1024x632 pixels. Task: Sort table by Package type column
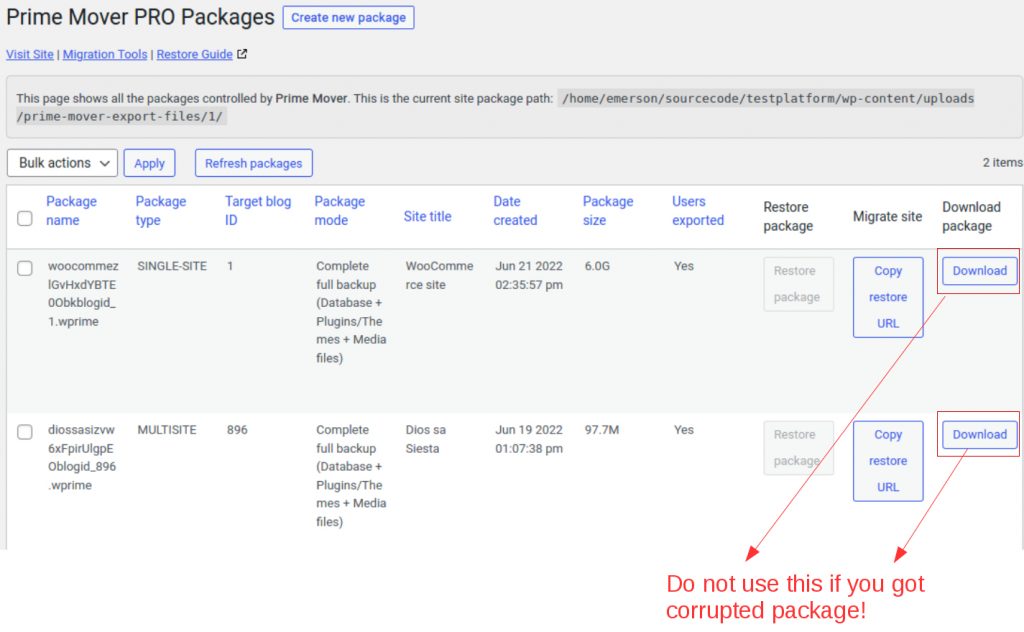160,210
